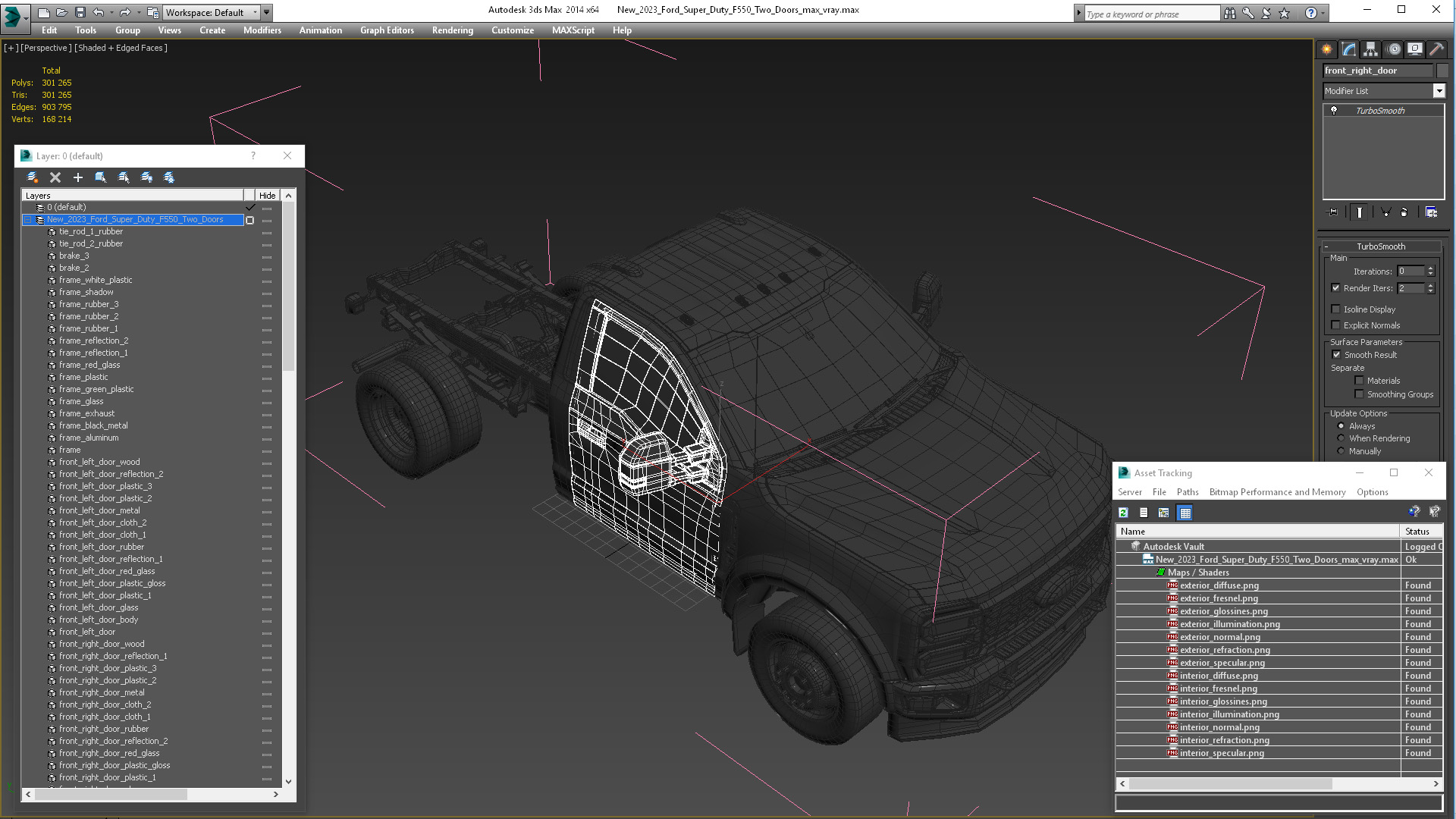Click Configure Modifier Sets icon
This screenshot has width=1456, height=819.
[x=1431, y=212]
